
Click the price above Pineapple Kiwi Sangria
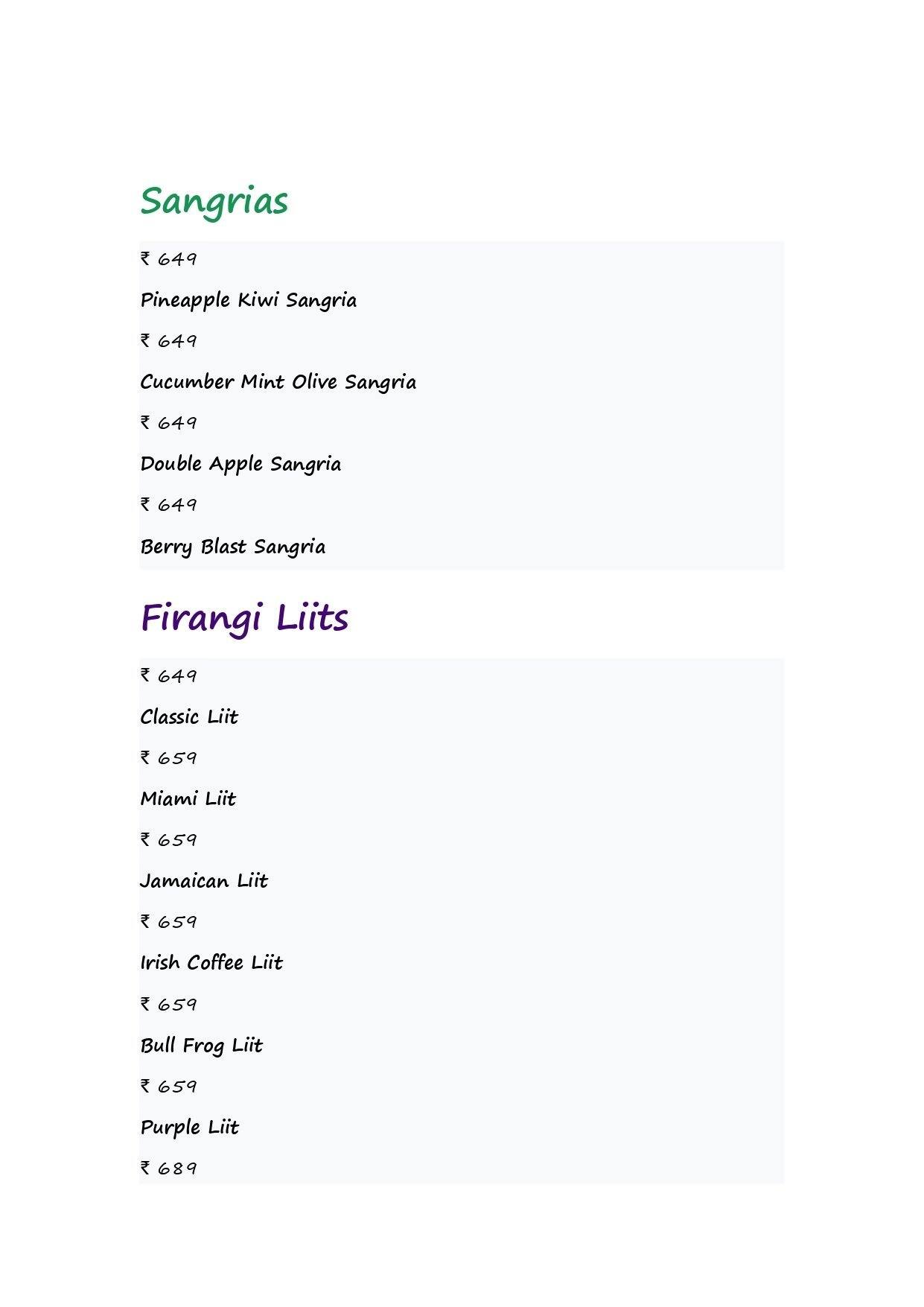pyautogui.click(x=169, y=258)
